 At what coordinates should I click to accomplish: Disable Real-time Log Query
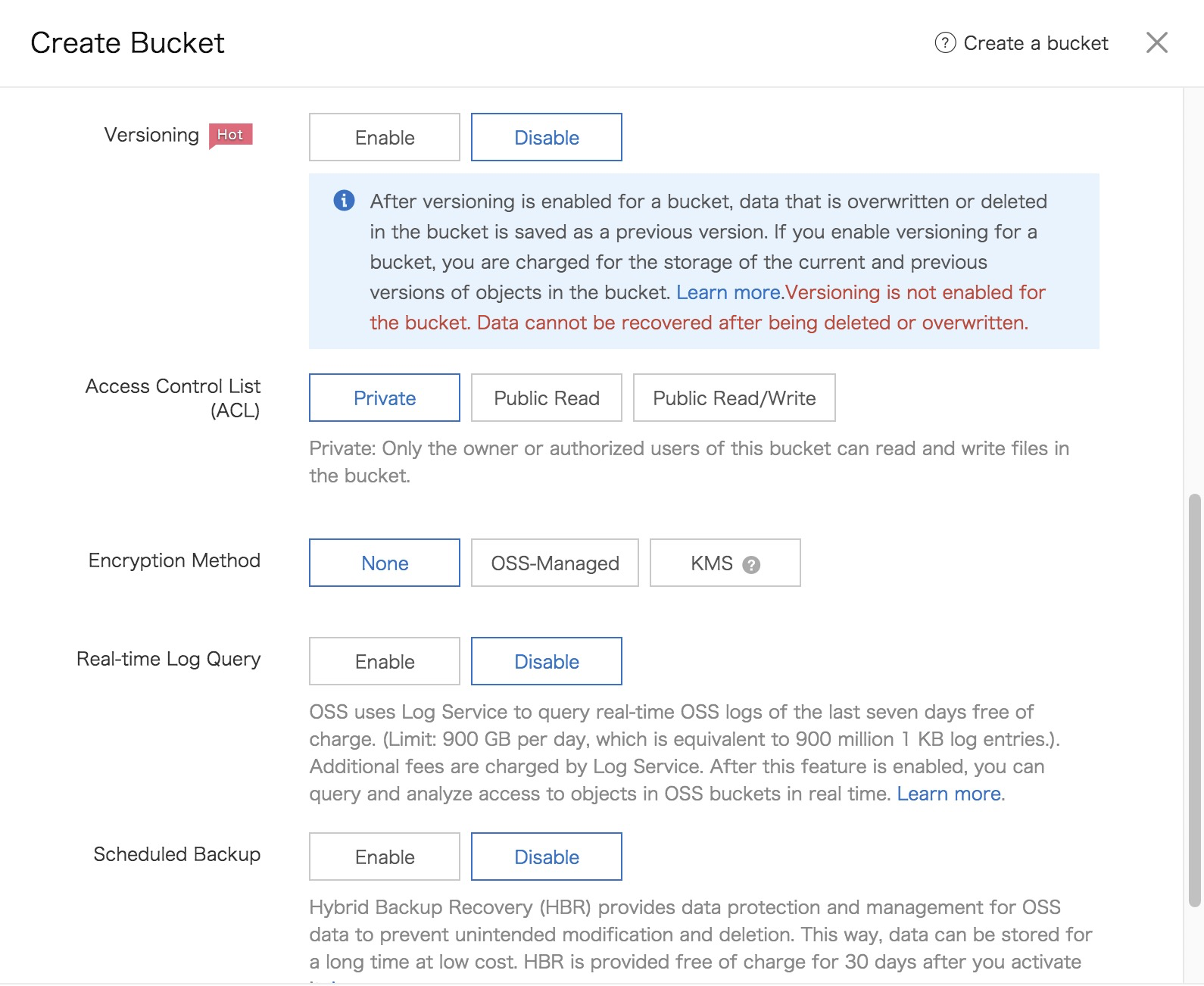click(546, 662)
